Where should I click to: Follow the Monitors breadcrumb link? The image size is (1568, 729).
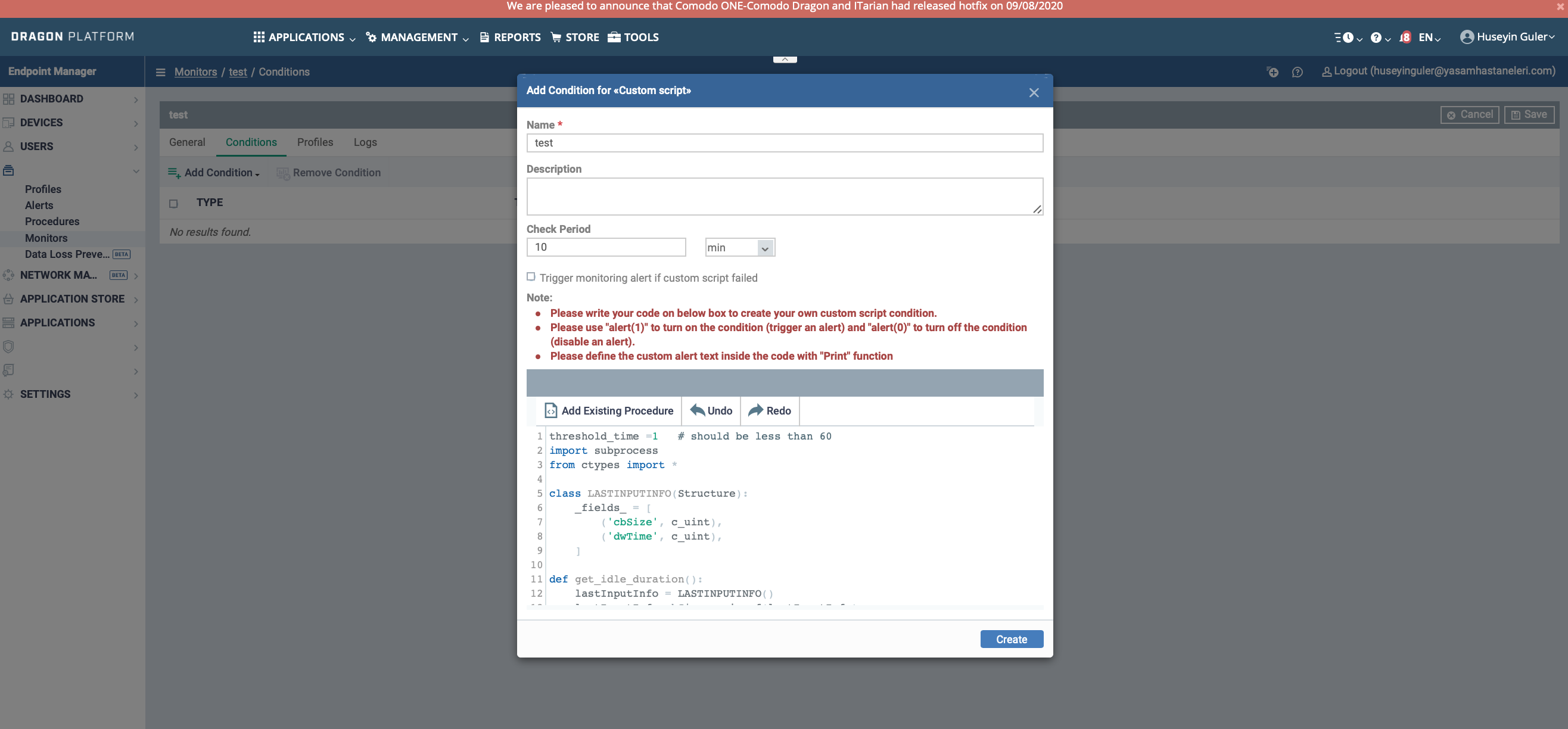[x=195, y=72]
